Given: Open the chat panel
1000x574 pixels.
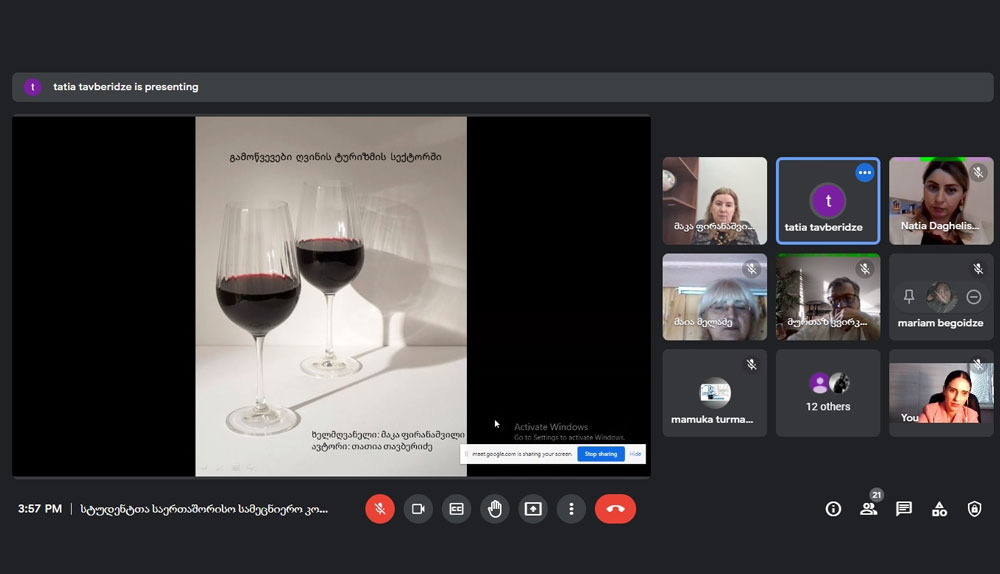Looking at the screenshot, I should point(904,509).
